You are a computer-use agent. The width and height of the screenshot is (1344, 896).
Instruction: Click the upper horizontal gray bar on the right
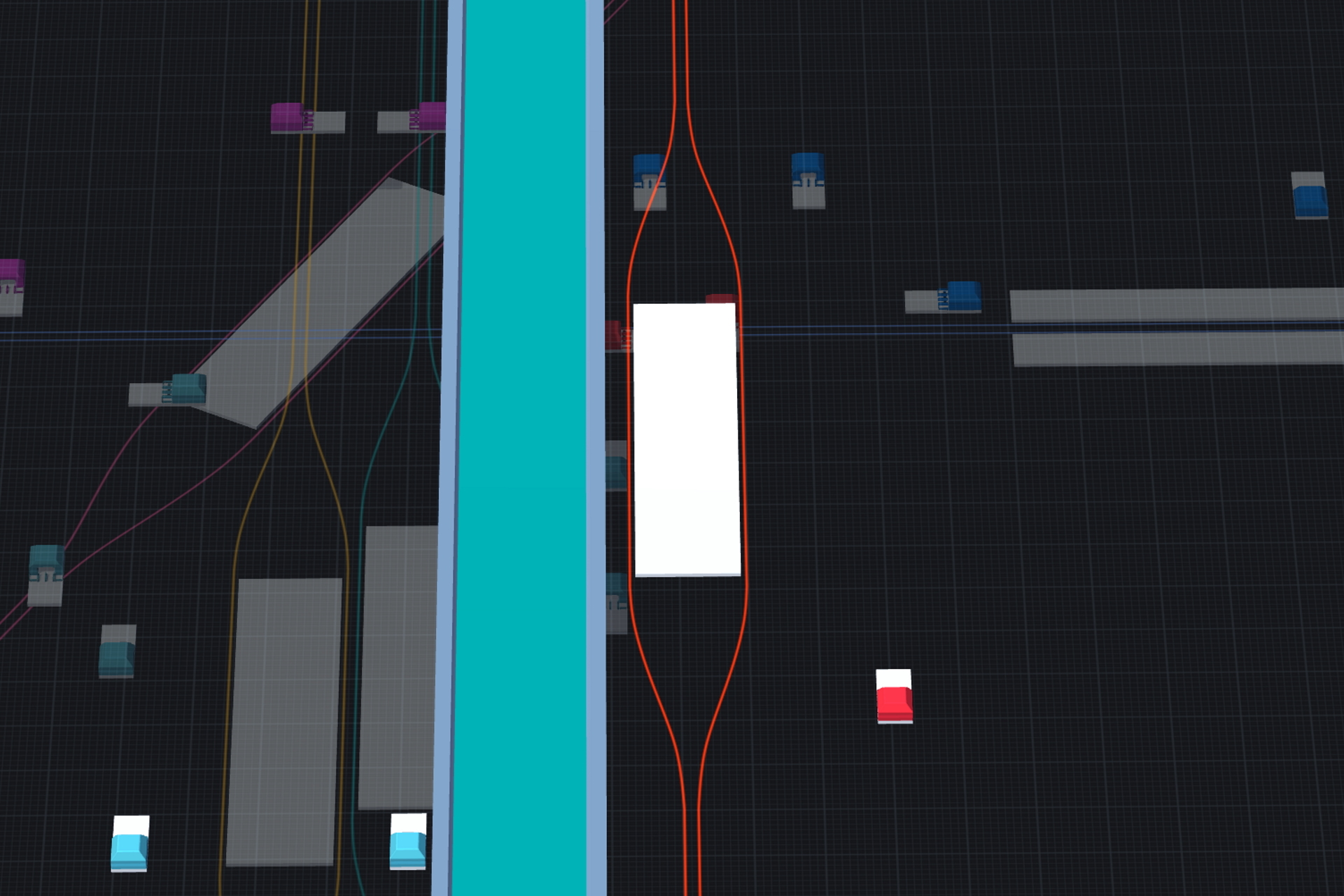[x=1176, y=305]
